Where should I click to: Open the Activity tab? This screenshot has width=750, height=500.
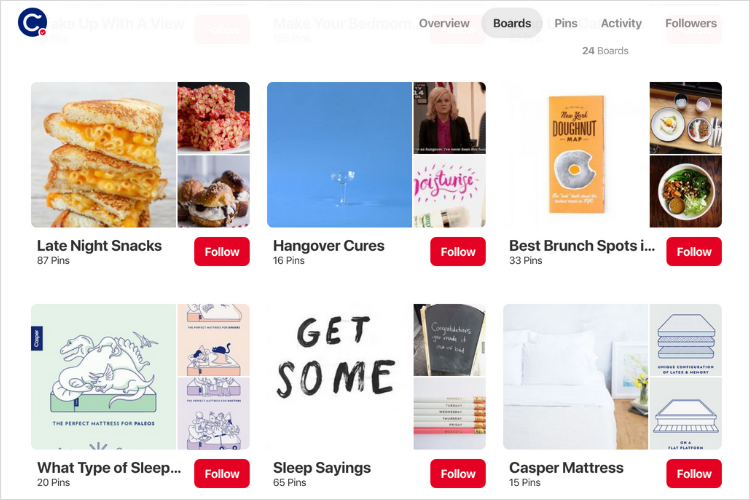621,23
